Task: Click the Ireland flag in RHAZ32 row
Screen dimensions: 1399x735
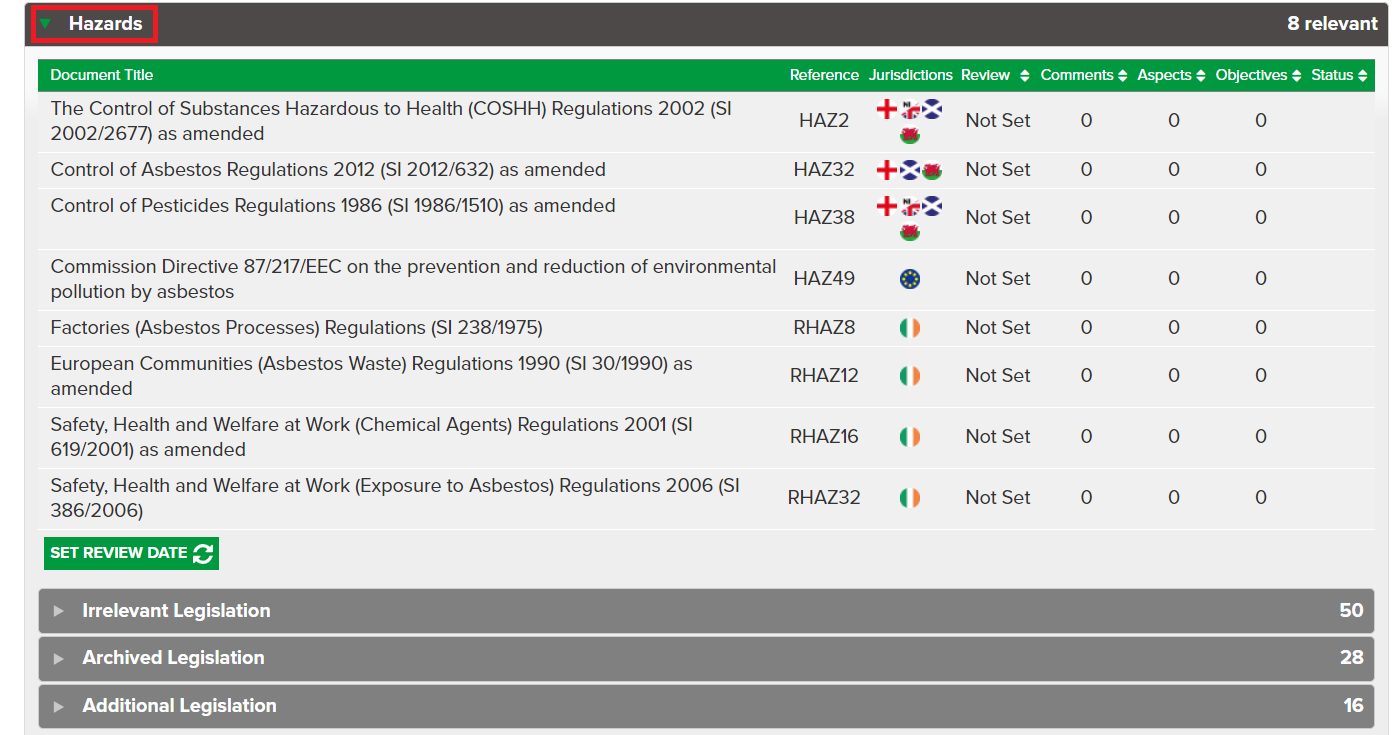Action: (910, 498)
